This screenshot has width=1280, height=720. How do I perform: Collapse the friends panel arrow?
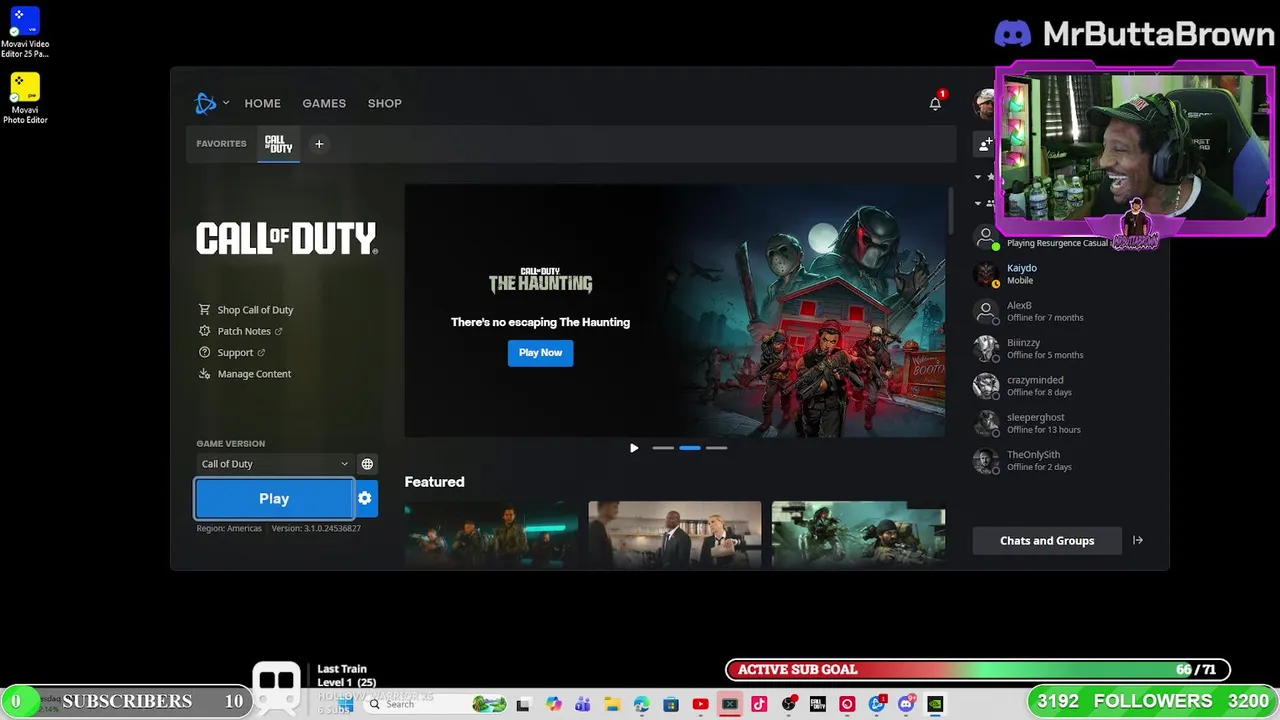click(x=1138, y=541)
